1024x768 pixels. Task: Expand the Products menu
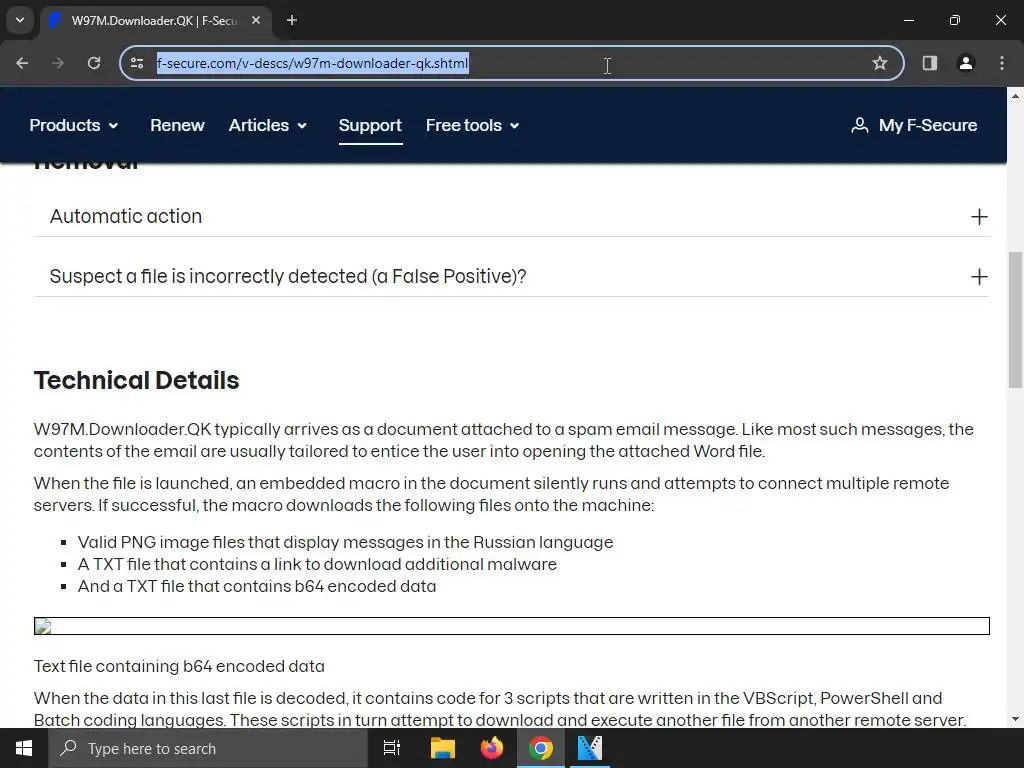pyautogui.click(x=74, y=125)
